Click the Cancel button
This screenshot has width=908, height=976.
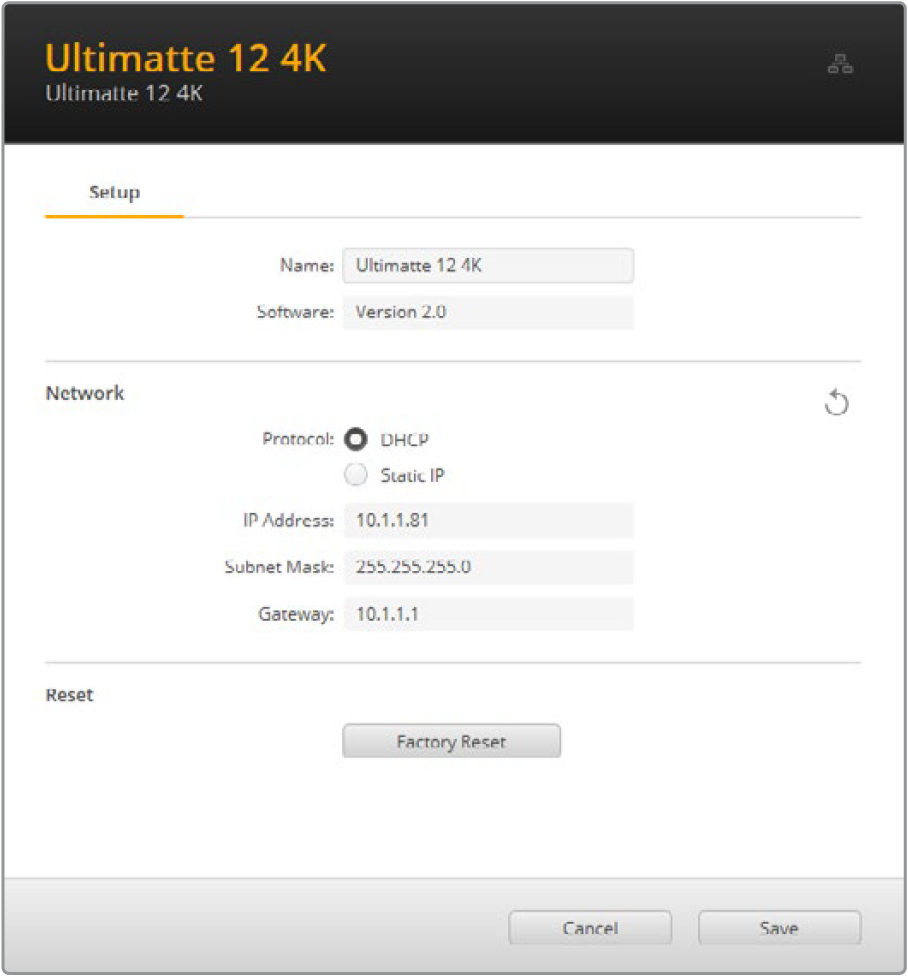click(589, 928)
